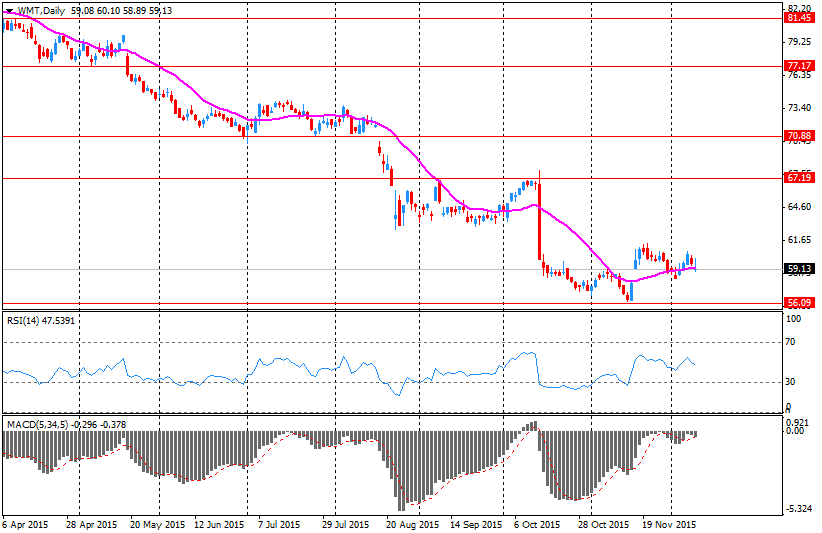Click the 73.40 price axis value
This screenshot has height=533, width=822.
coord(799,108)
